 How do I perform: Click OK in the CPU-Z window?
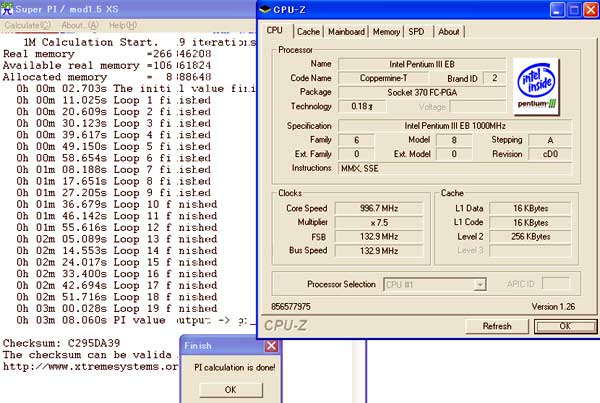click(566, 326)
